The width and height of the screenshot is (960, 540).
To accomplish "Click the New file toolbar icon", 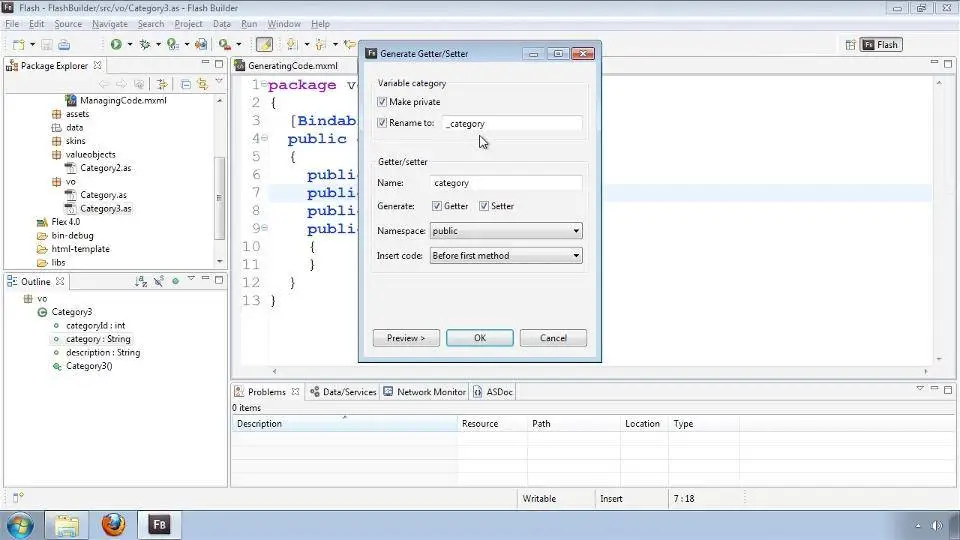I will (19, 45).
